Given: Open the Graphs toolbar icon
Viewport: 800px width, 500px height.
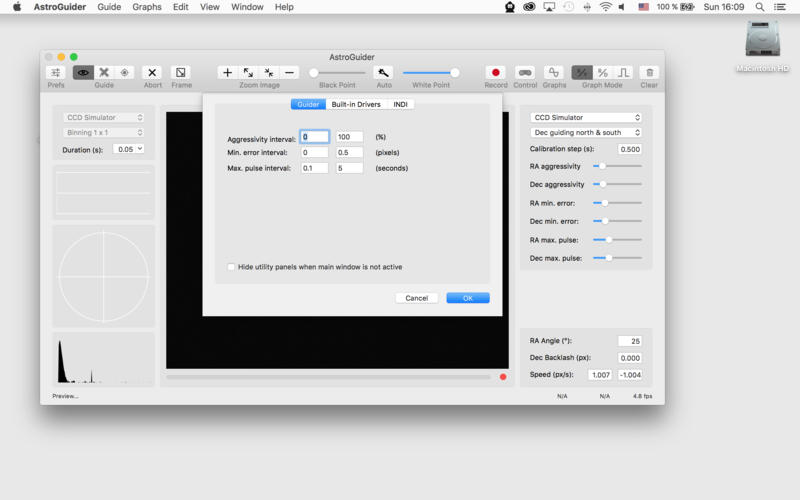Looking at the screenshot, I should tap(554, 73).
